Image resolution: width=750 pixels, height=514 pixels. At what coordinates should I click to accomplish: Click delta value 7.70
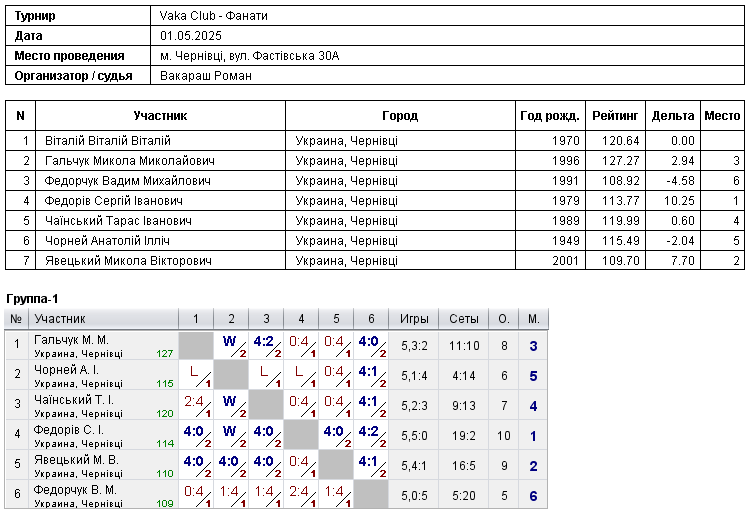tap(683, 262)
